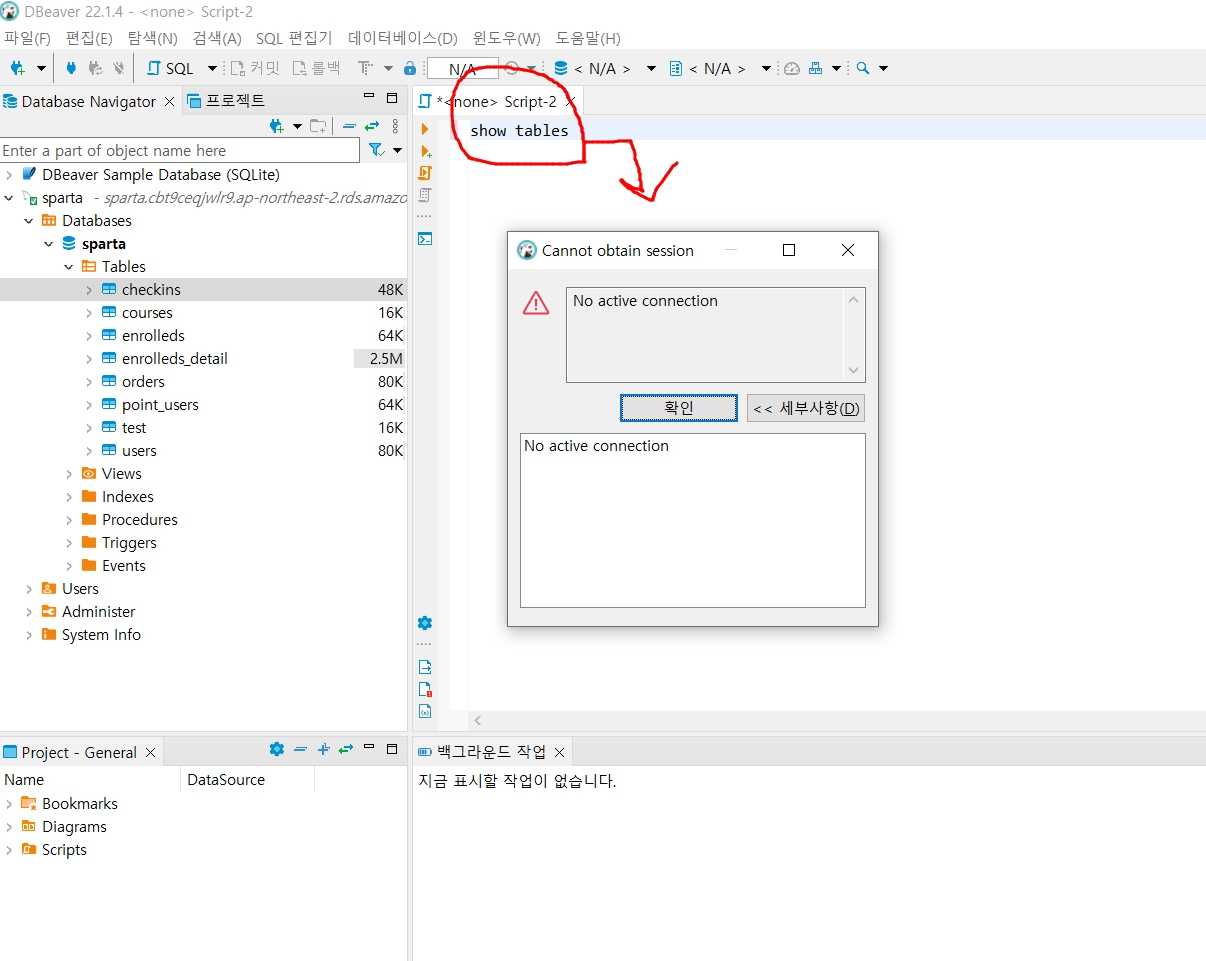Select the Procedures folder
Image resolution: width=1206 pixels, height=961 pixels.
click(139, 520)
